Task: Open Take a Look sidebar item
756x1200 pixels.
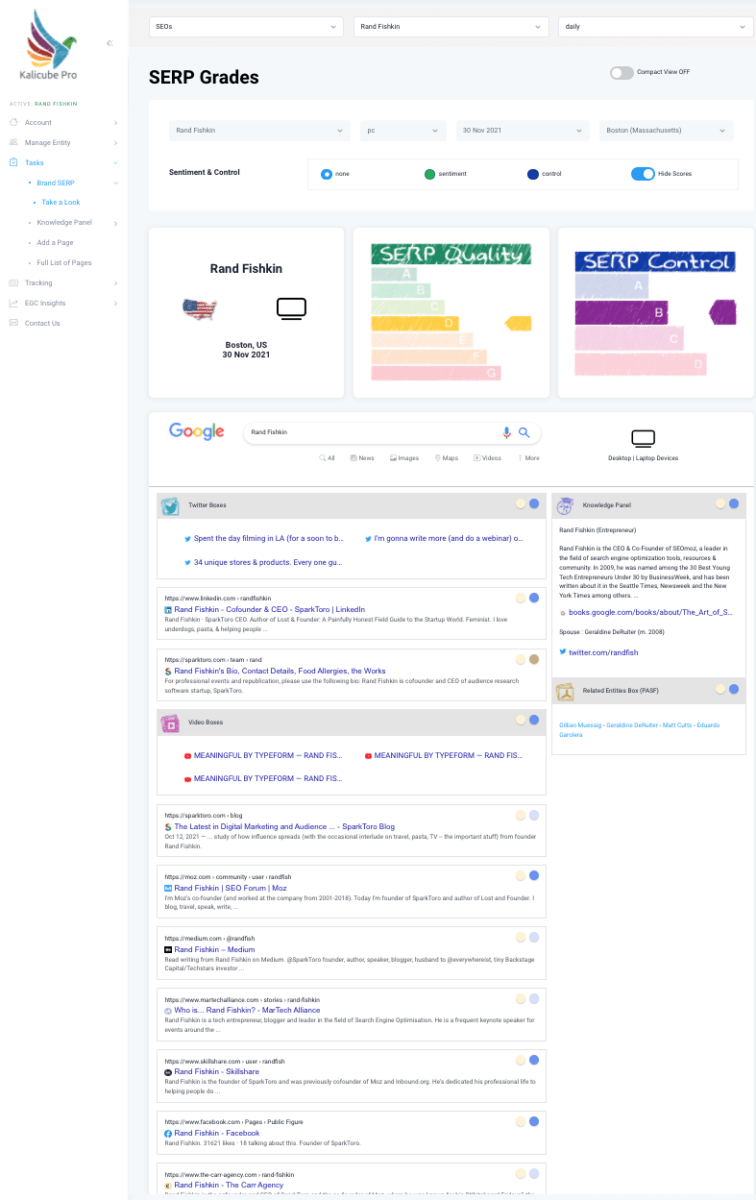Action: coord(61,202)
